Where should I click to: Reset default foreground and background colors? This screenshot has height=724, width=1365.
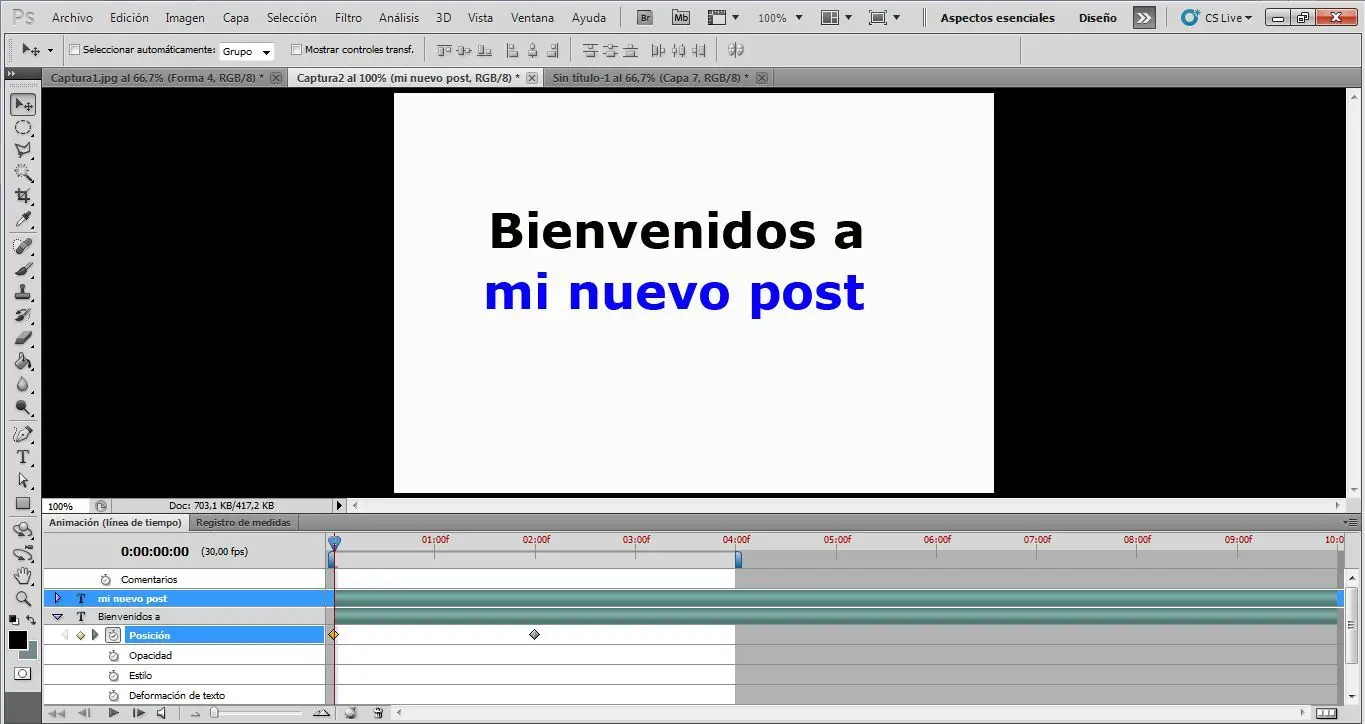14,621
